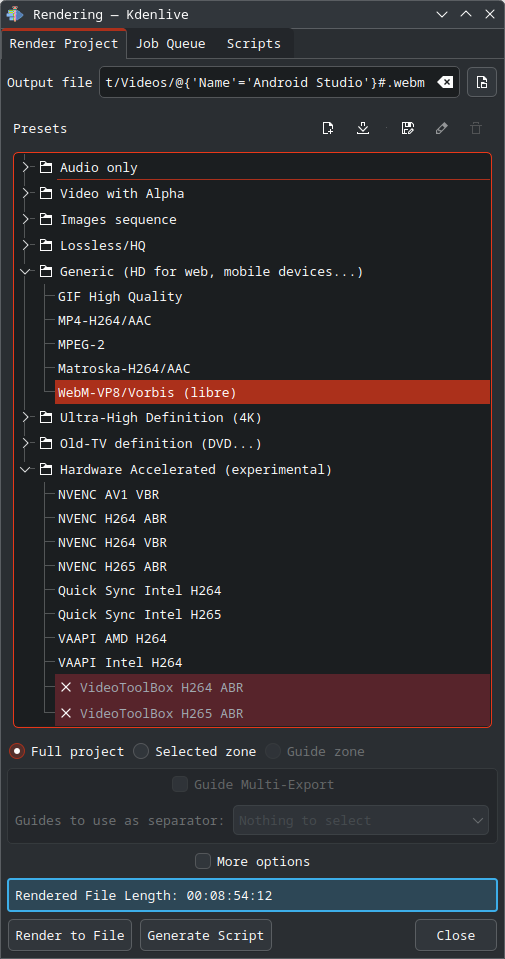Expand the Ultra-High Definition (4K) group

[26, 418]
